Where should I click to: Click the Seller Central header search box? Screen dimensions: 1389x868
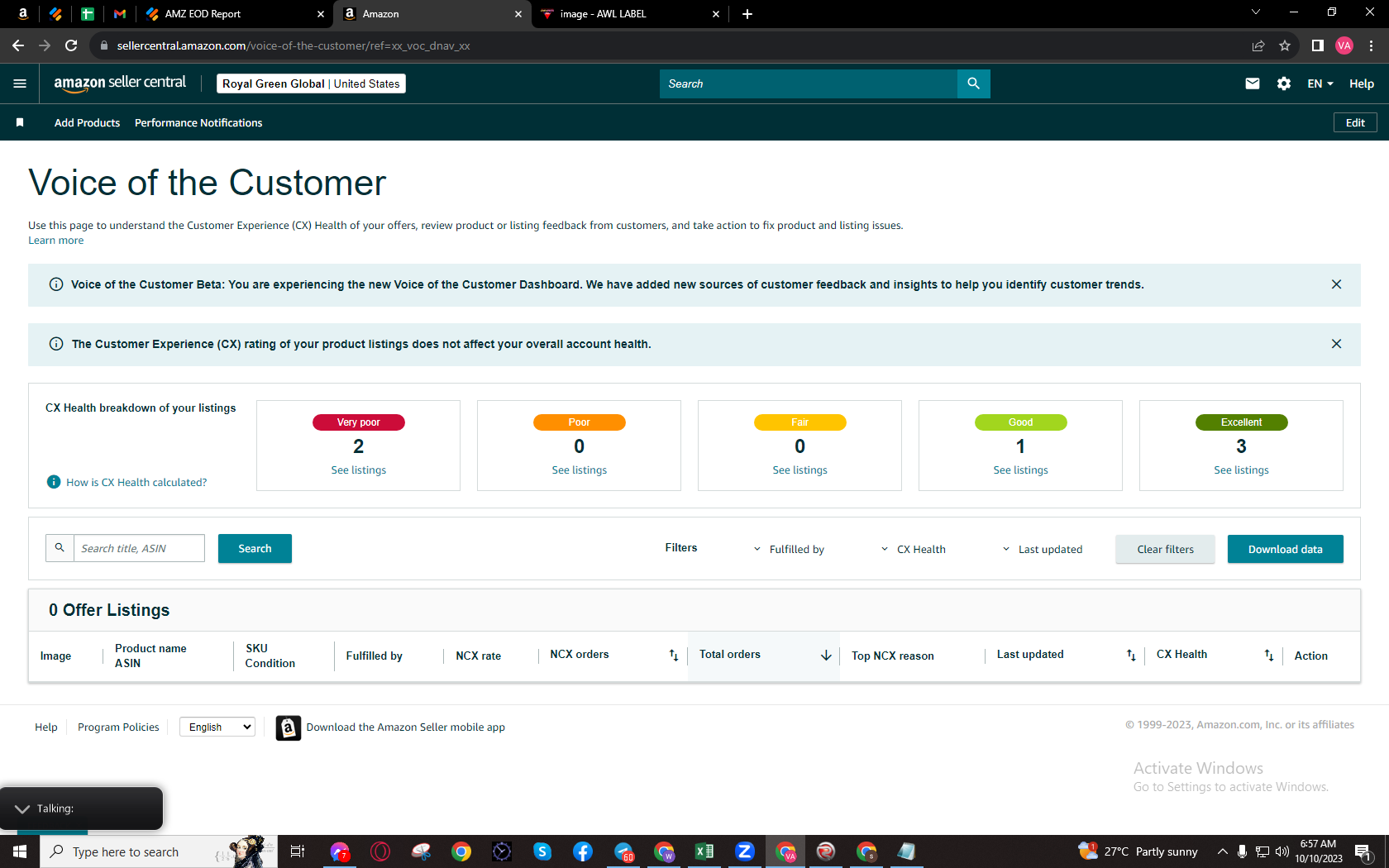coord(809,83)
